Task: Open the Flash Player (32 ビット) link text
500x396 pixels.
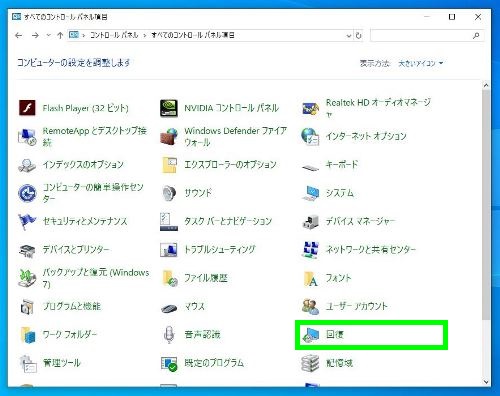Action: (x=85, y=108)
